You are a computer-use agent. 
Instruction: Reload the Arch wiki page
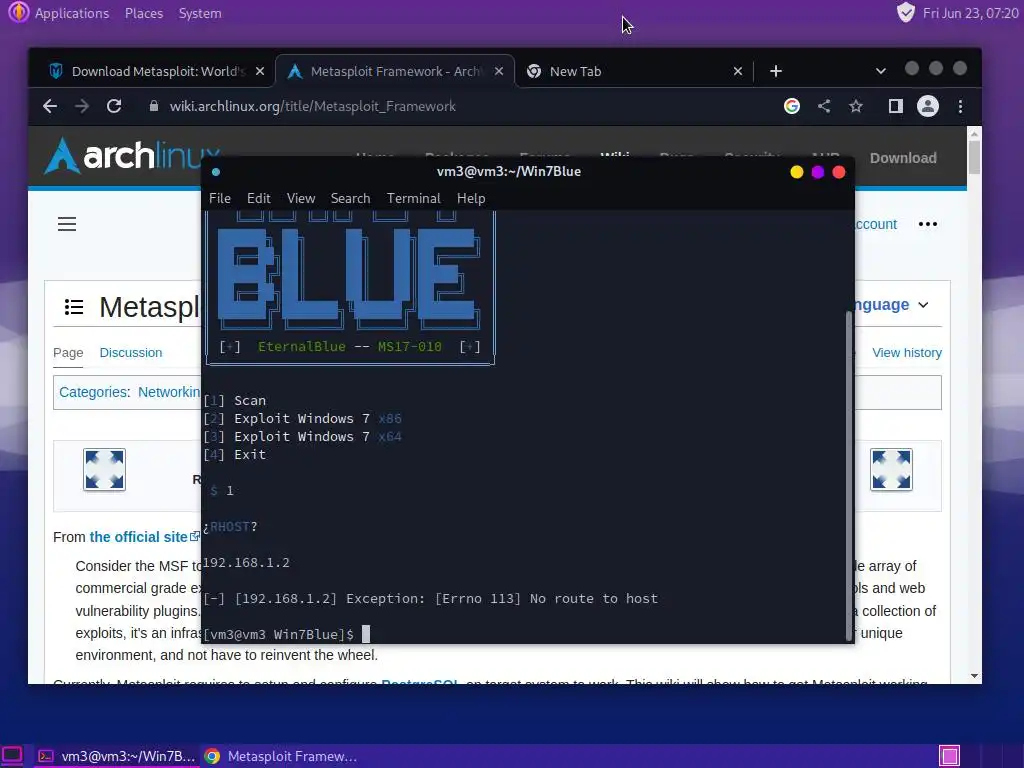[114, 106]
